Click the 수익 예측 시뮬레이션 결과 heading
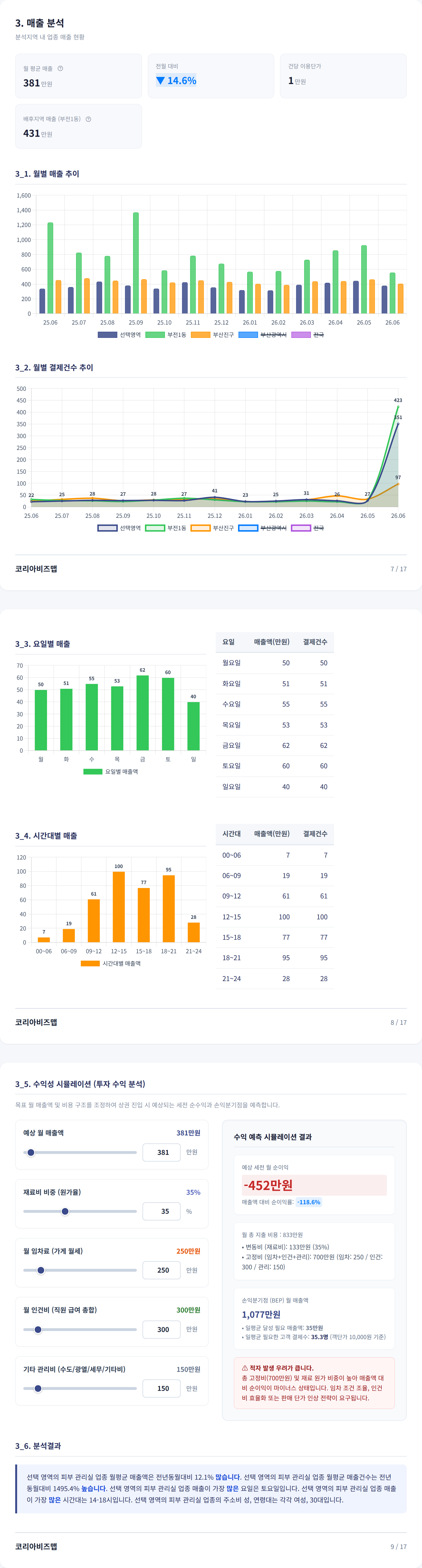 [x=273, y=1137]
